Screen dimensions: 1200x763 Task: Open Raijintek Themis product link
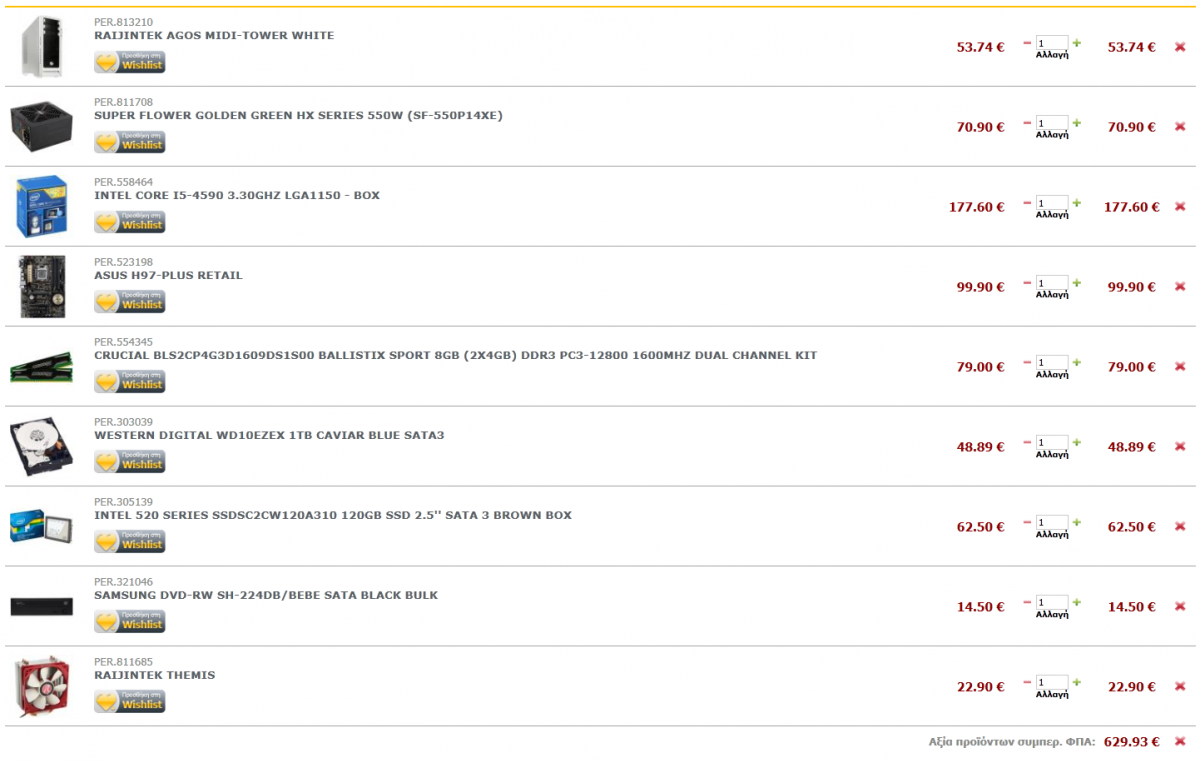(155, 676)
